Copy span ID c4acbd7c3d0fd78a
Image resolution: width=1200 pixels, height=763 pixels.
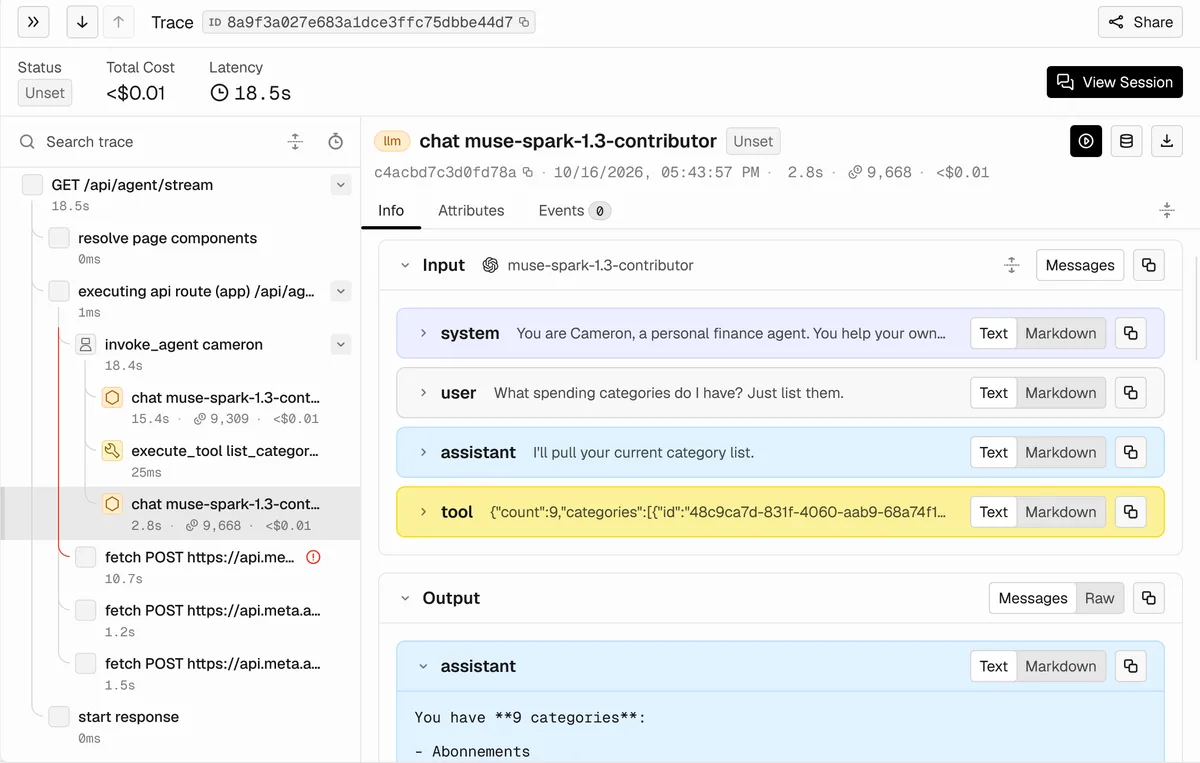(528, 172)
